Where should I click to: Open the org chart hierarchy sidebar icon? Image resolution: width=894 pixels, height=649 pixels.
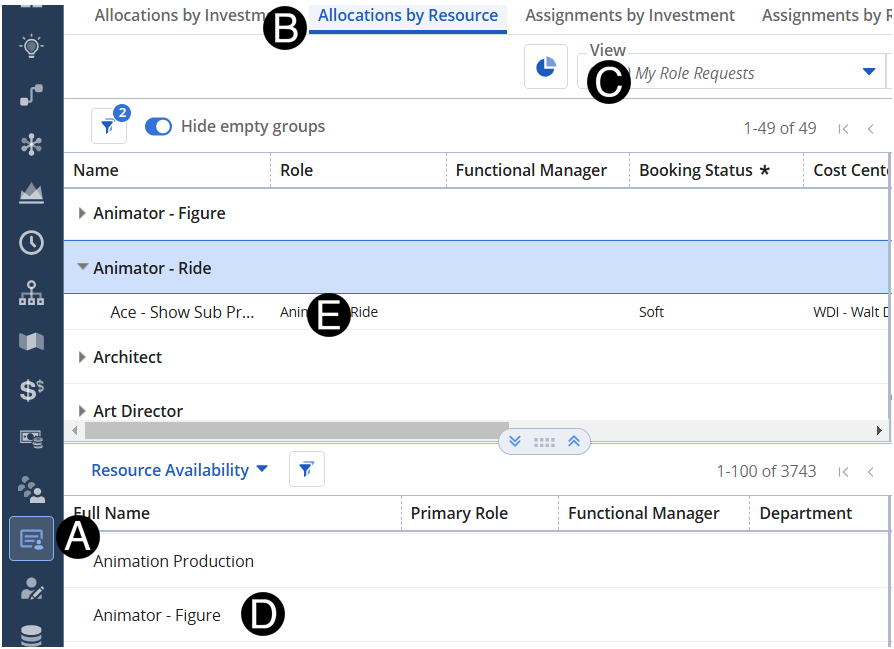31,293
